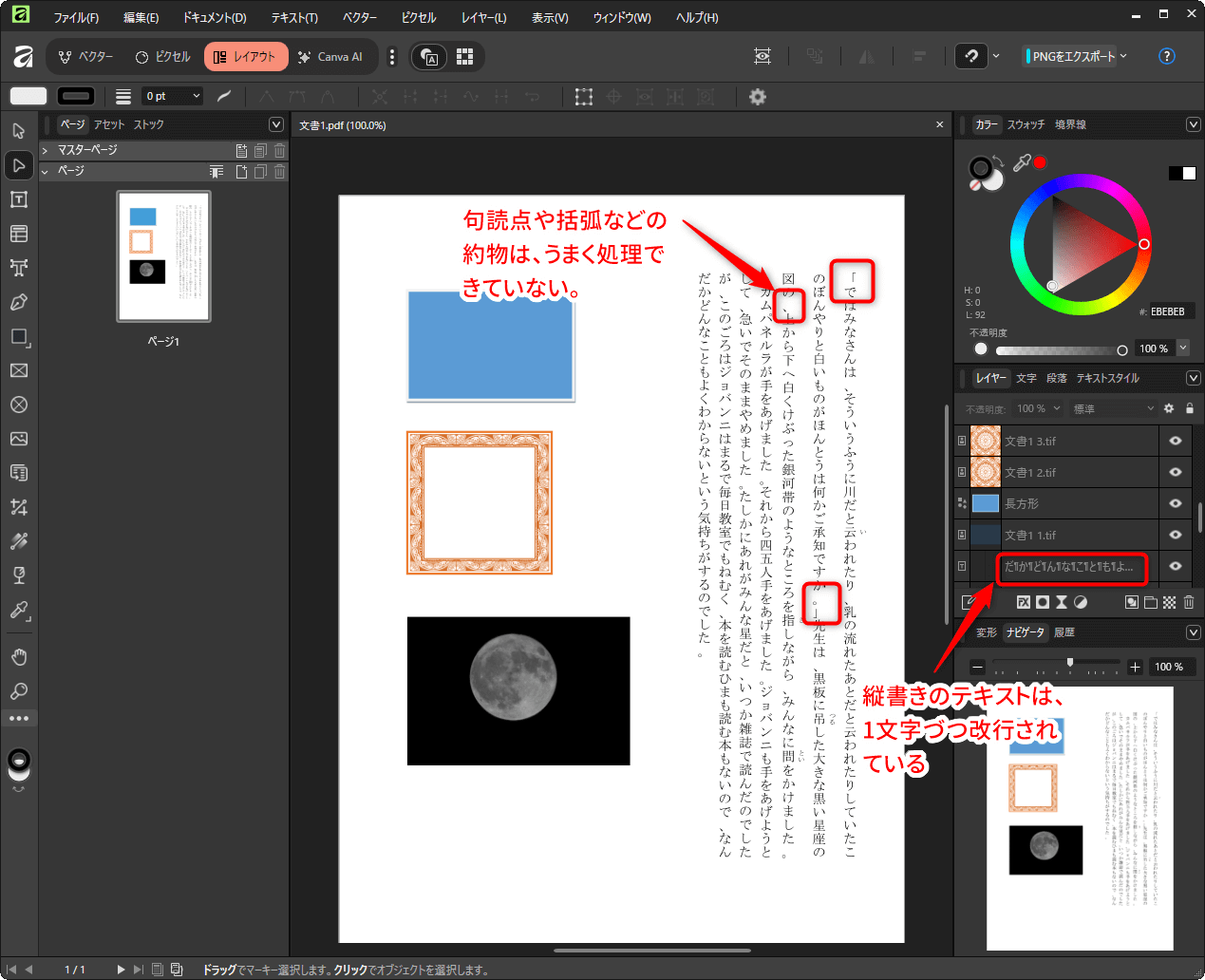Hide the 文書1 1.tif layer

point(1176,535)
